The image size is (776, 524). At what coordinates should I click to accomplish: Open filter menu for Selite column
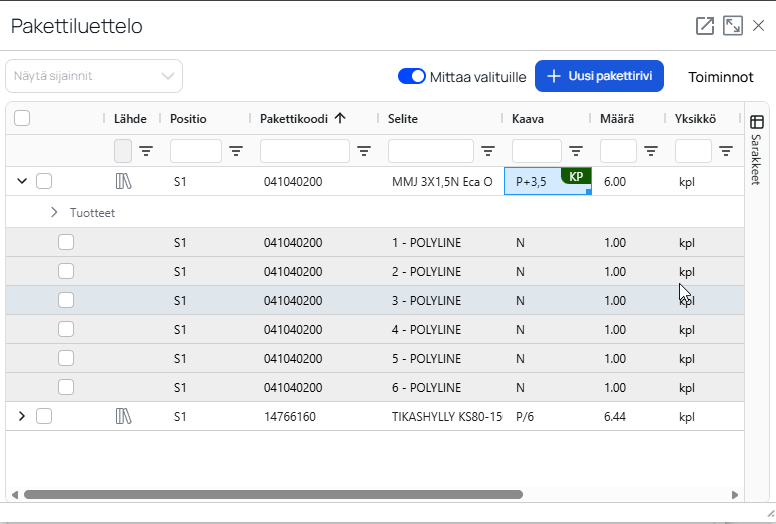488,151
